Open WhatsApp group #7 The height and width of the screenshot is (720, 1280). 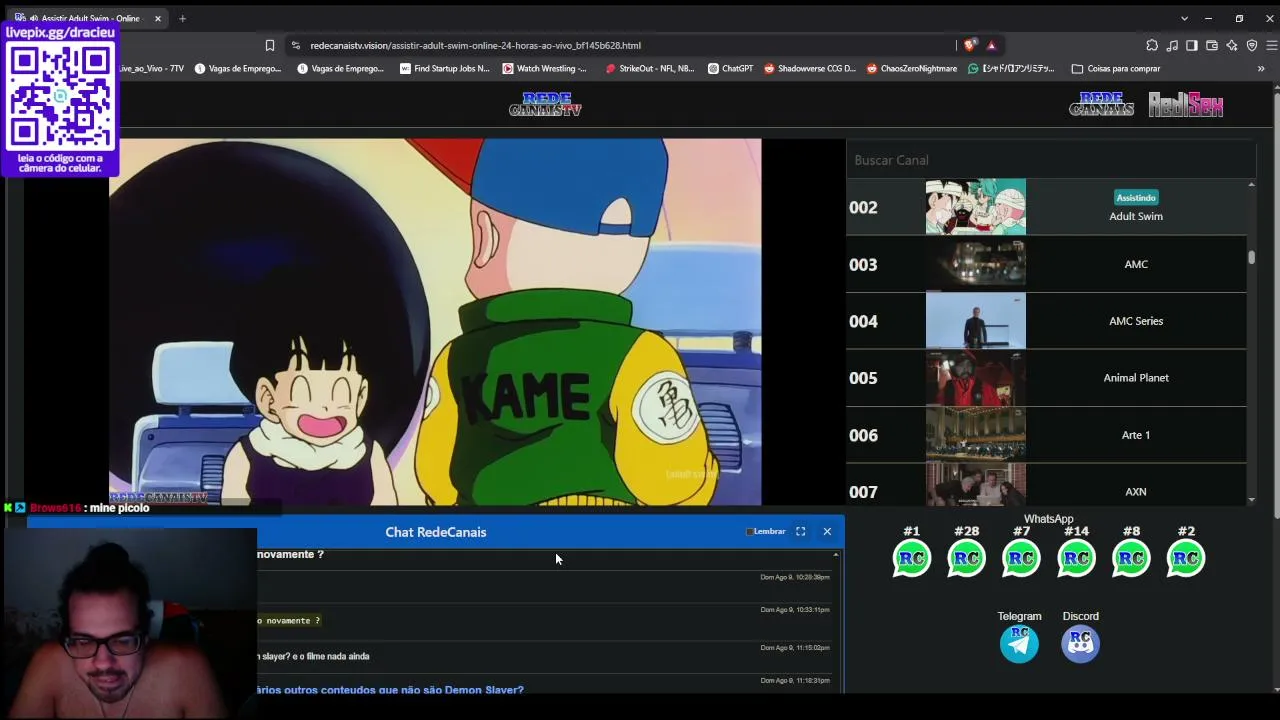1021,558
